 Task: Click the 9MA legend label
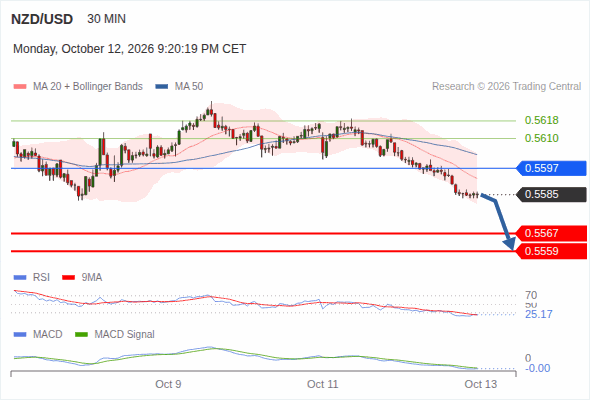tap(92, 278)
